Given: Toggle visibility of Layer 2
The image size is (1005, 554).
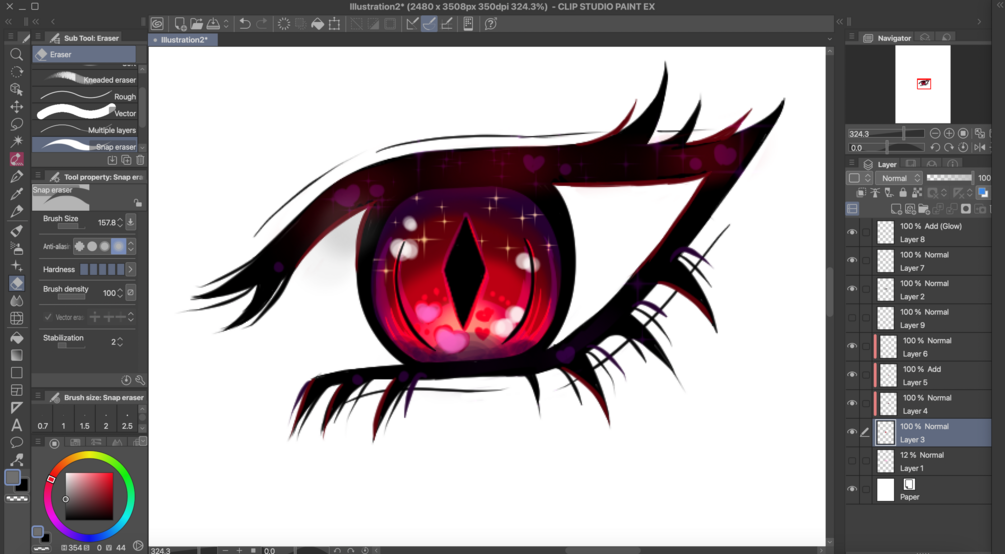Looking at the screenshot, I should pos(852,289).
